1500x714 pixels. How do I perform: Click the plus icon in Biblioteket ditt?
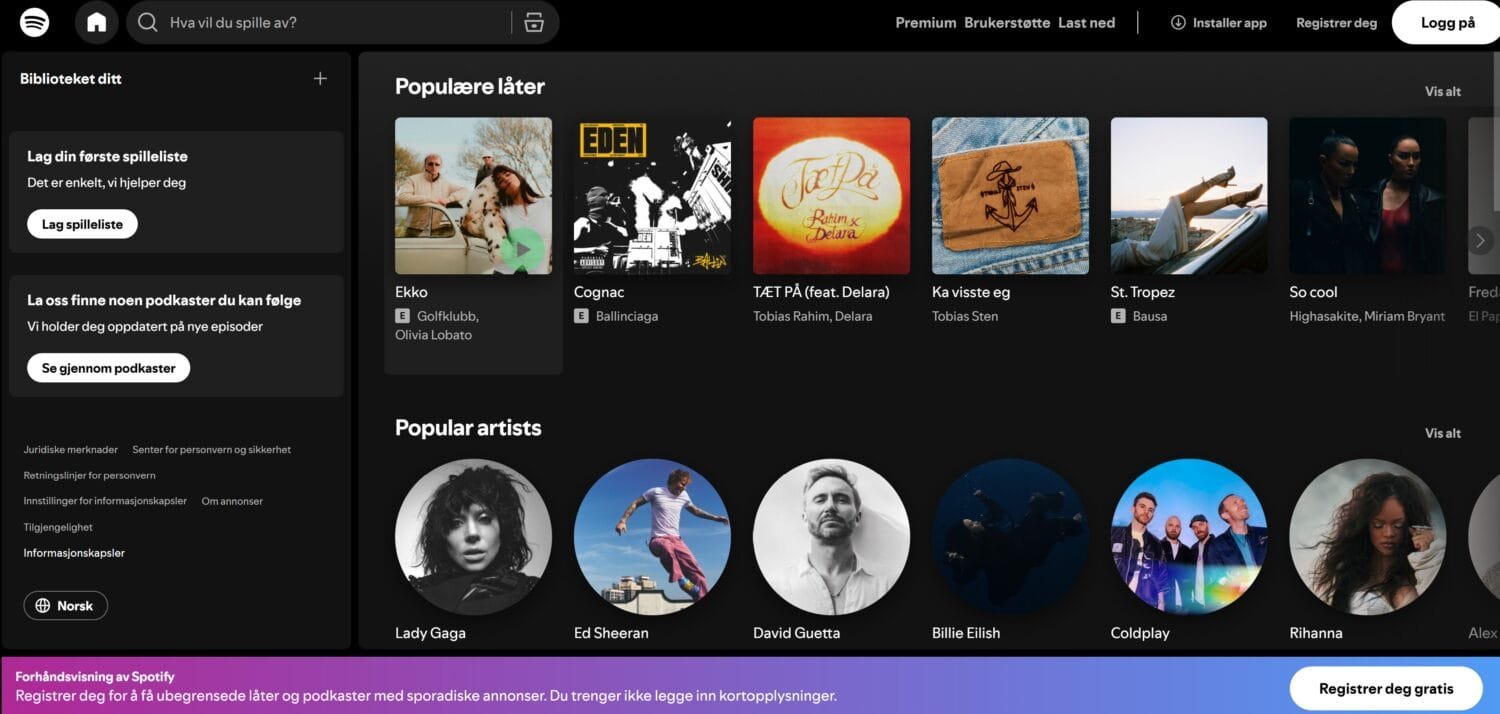tap(320, 79)
